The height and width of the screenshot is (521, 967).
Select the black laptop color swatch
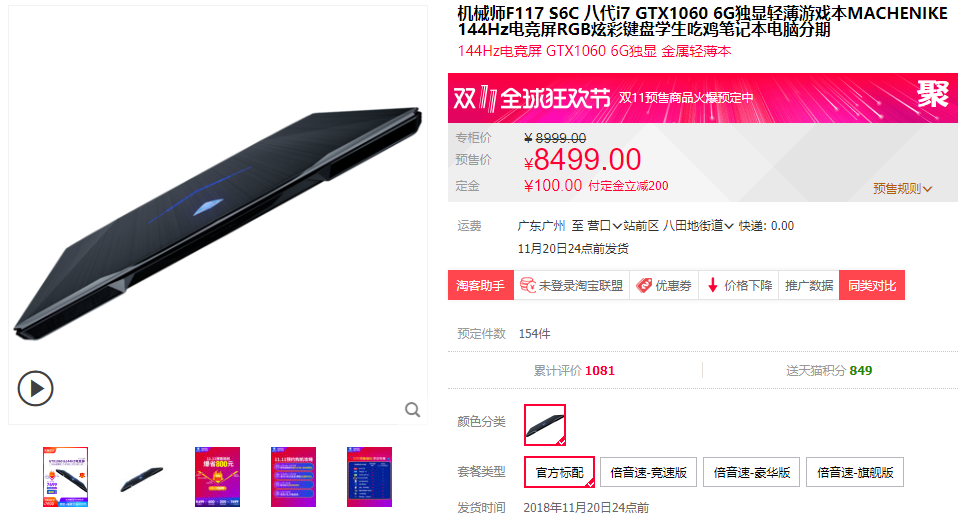tap(545, 425)
